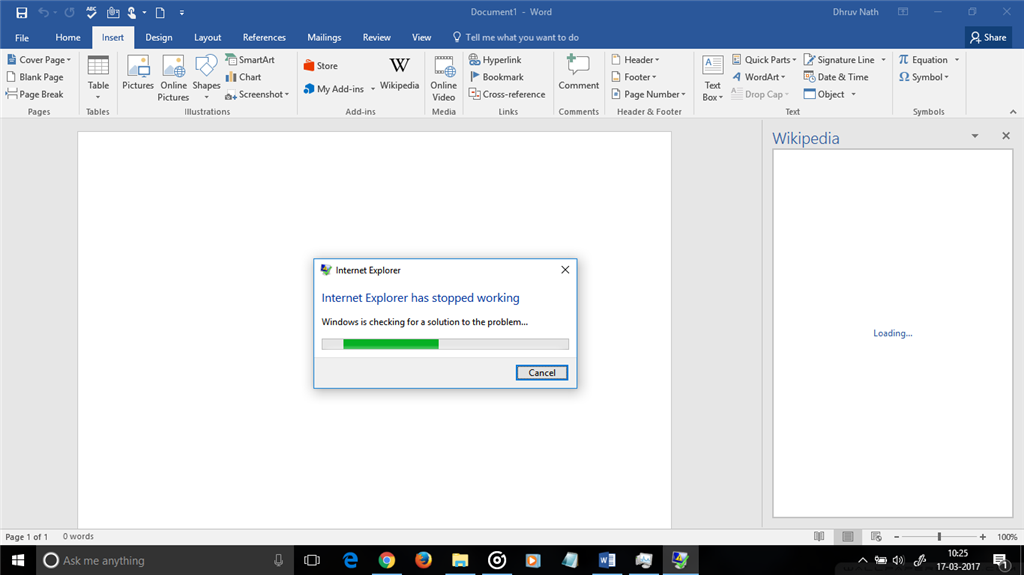This screenshot has height=575, width=1024.
Task: Open Firefox from the taskbar
Action: tap(423, 560)
